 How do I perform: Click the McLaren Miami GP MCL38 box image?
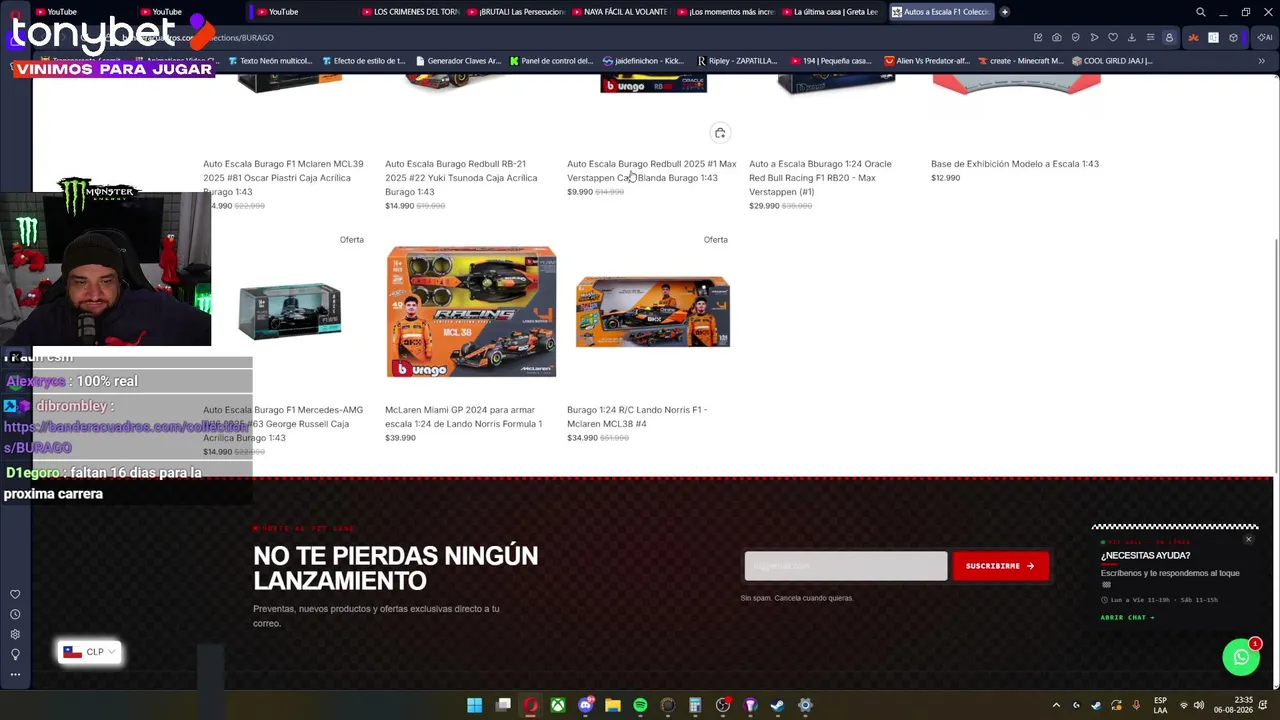[x=471, y=311]
